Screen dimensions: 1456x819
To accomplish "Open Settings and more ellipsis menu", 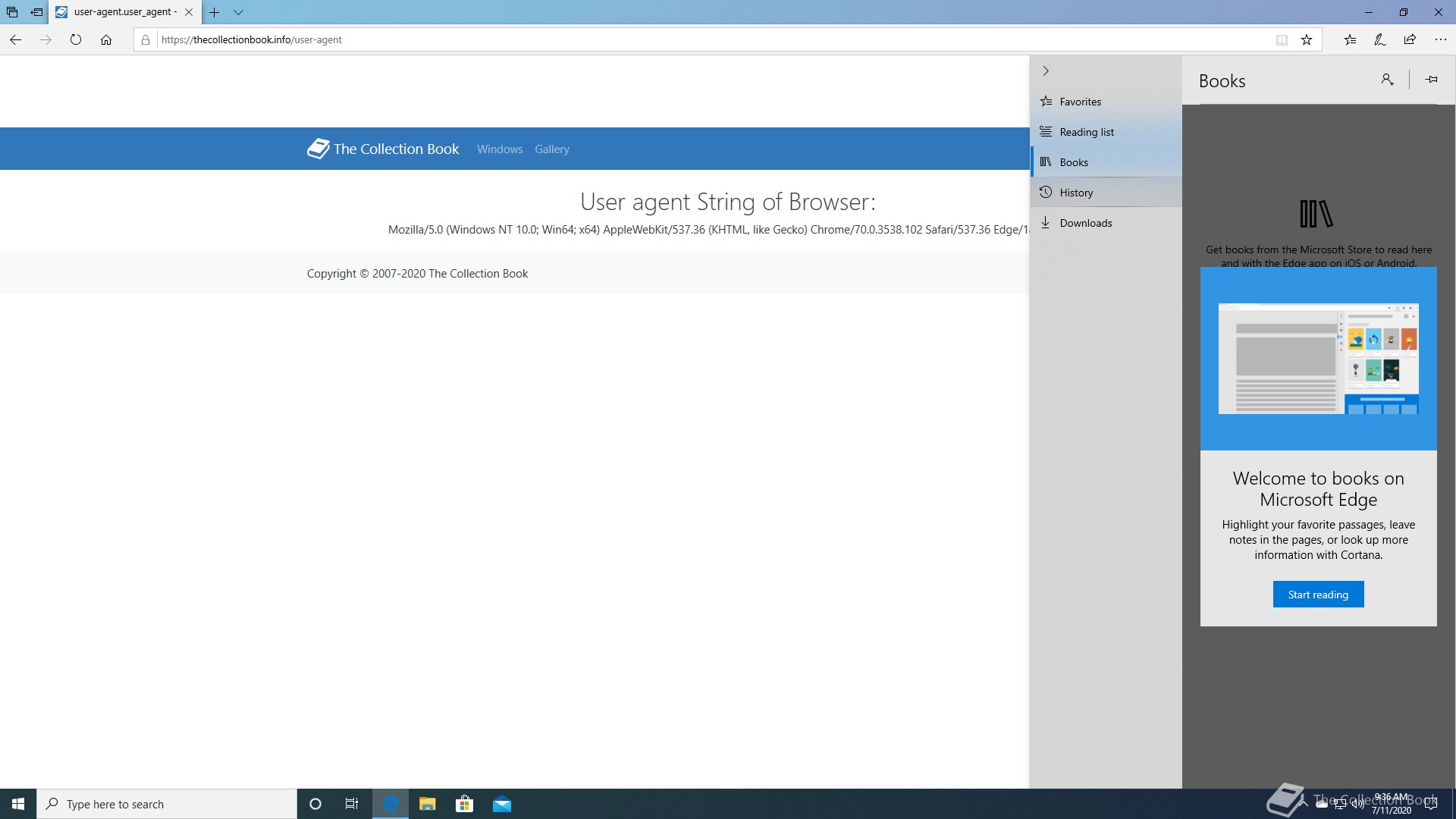I will tap(1440, 39).
